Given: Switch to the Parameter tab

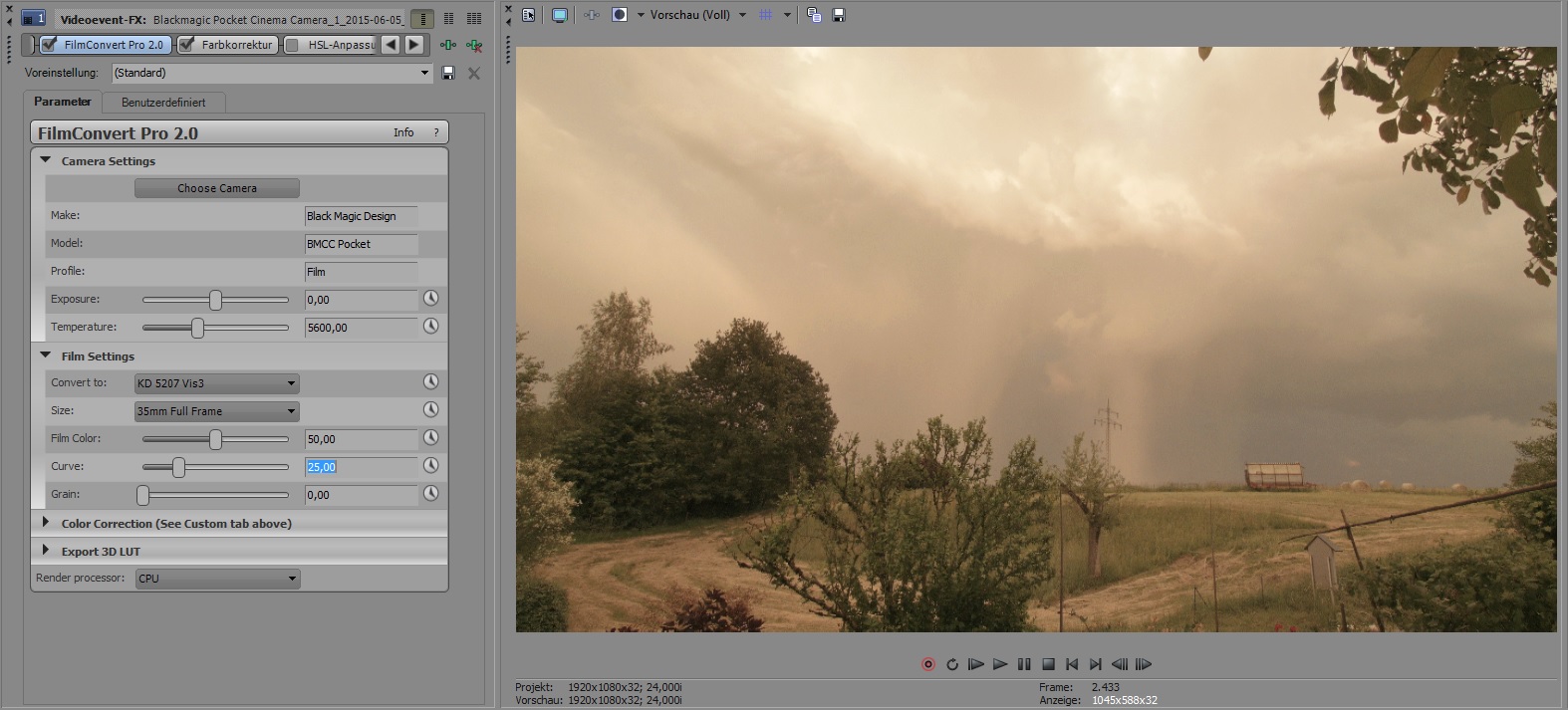Looking at the screenshot, I should pyautogui.click(x=63, y=102).
